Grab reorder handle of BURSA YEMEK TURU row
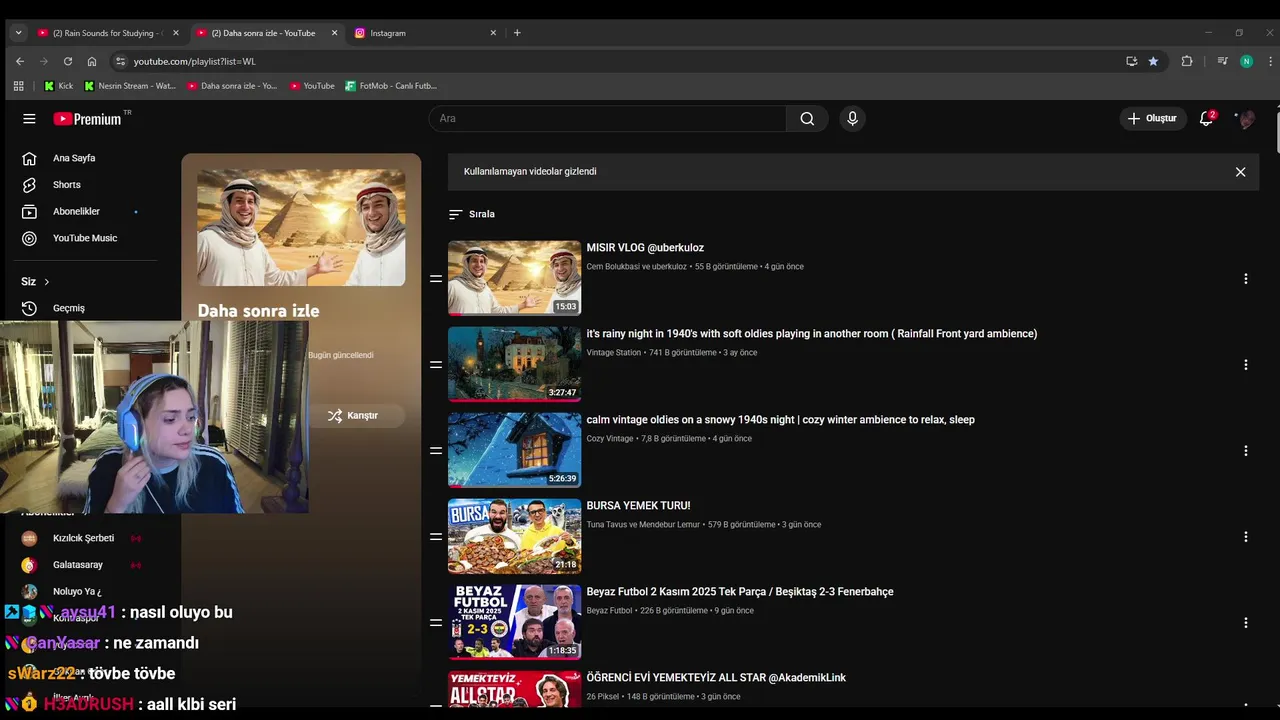Viewport: 1280px width, 720px height. (436, 537)
